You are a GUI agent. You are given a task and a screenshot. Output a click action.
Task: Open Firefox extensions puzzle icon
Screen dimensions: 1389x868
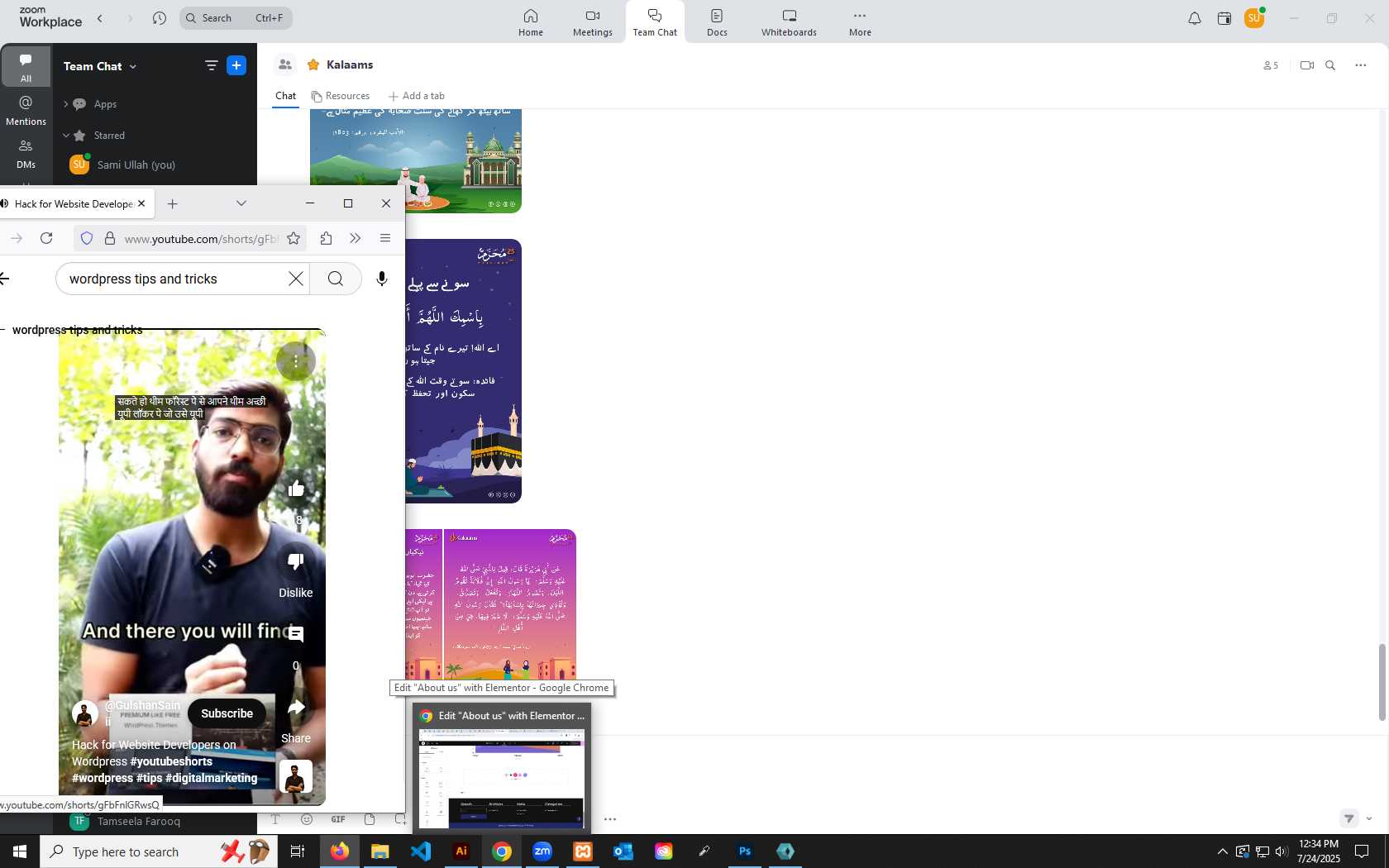coord(326,238)
